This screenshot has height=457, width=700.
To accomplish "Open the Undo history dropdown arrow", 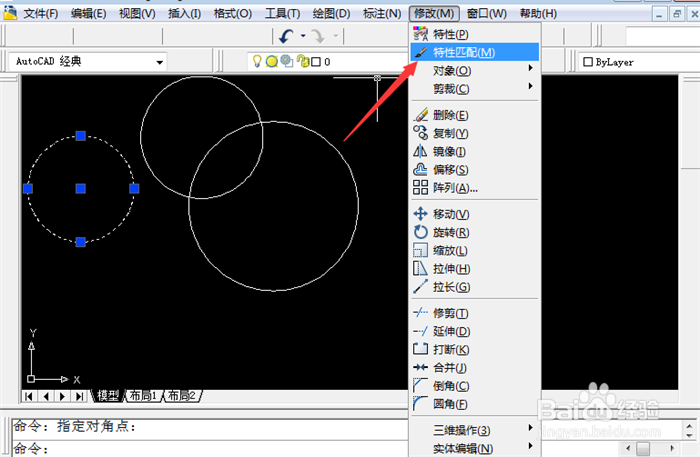I will coord(303,36).
